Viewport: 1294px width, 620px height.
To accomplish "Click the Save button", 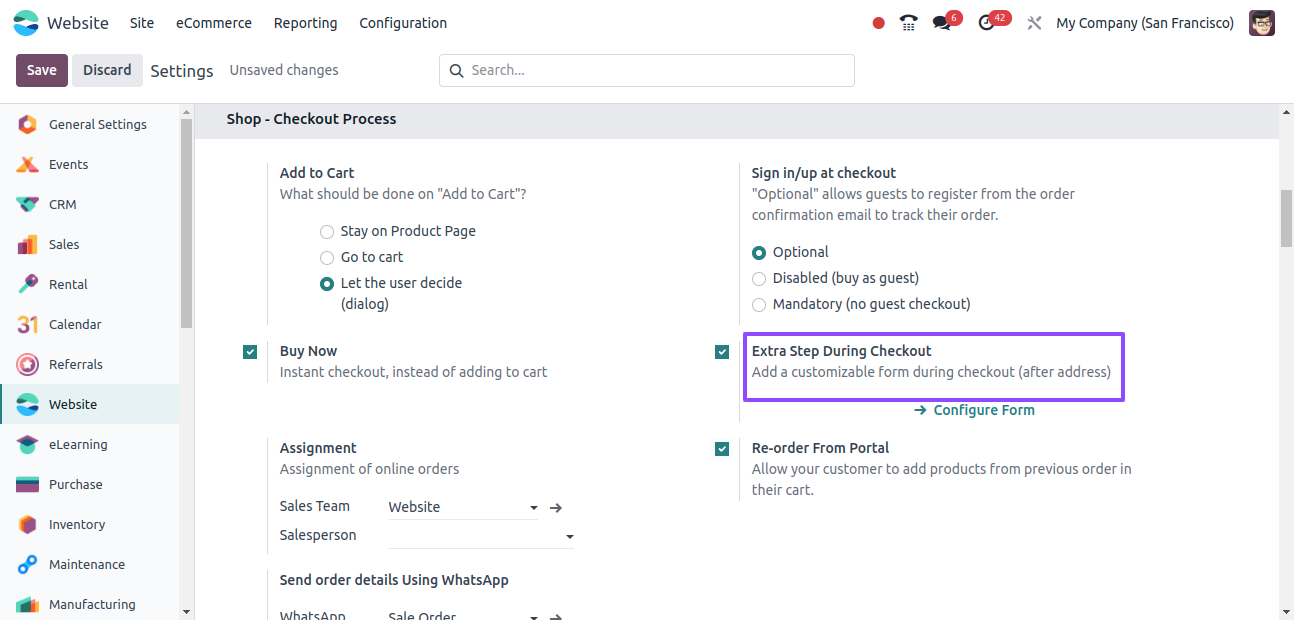I will [42, 70].
